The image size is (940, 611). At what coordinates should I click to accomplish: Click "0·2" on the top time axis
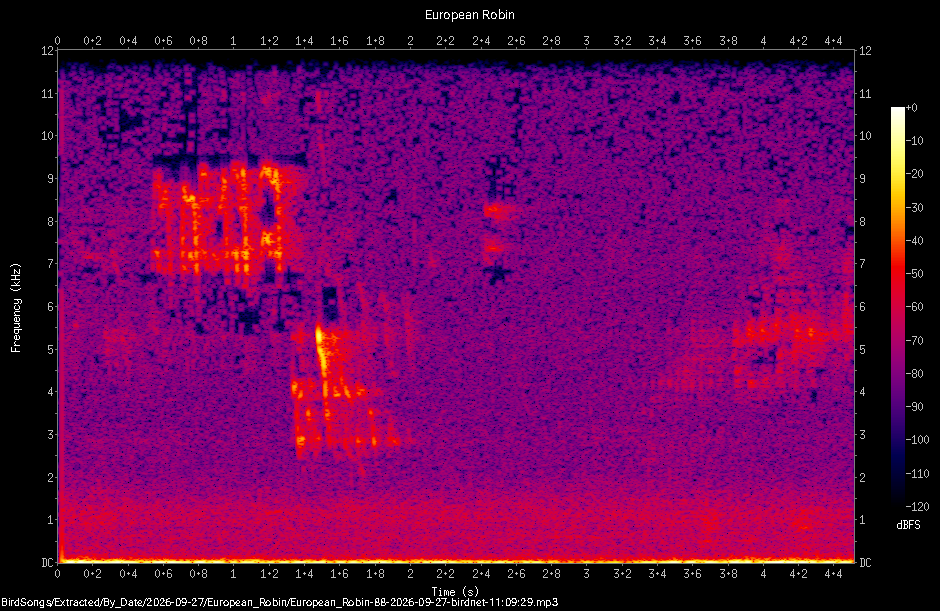click(x=92, y=41)
